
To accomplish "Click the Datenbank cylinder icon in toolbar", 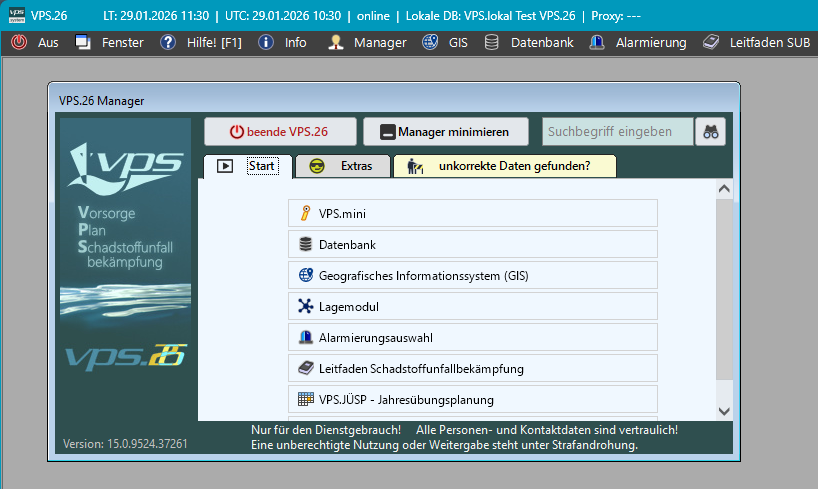I will pos(492,43).
